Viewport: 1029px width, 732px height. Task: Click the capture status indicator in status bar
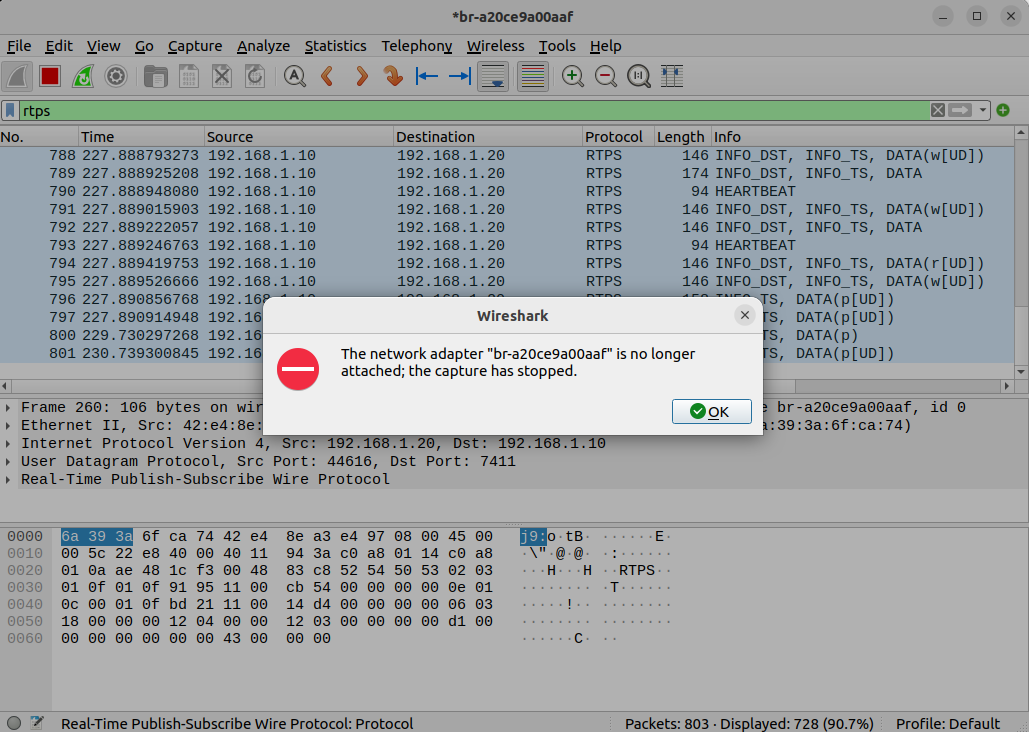click(x=14, y=723)
